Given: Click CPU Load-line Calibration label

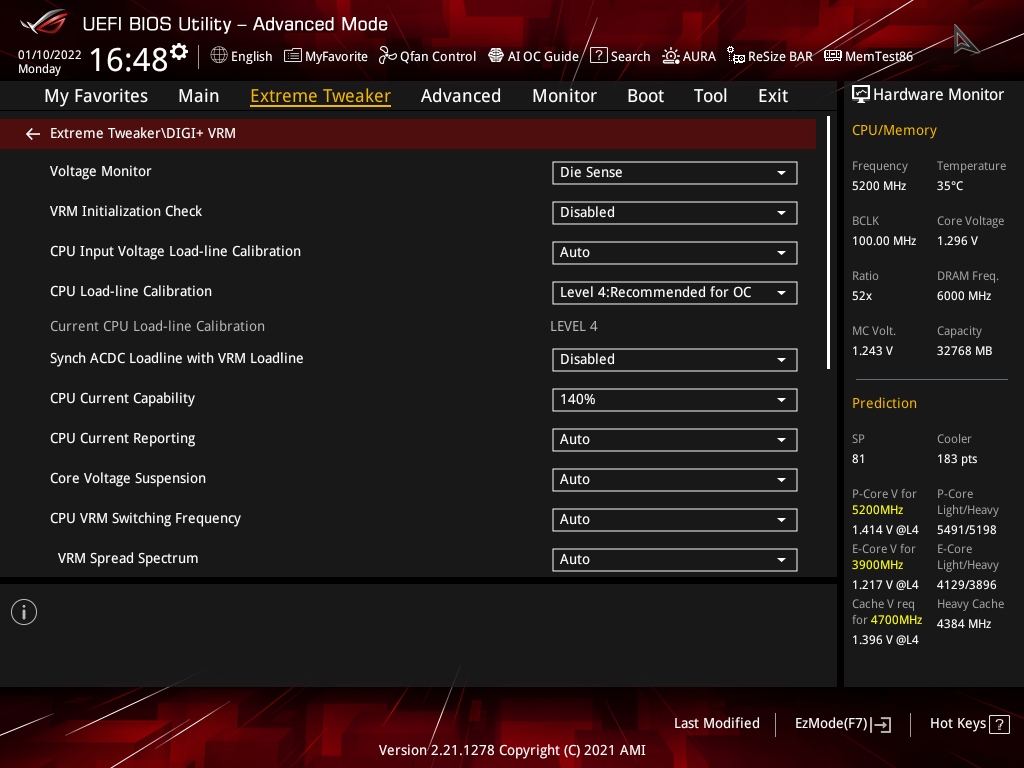Looking at the screenshot, I should 131,291.
